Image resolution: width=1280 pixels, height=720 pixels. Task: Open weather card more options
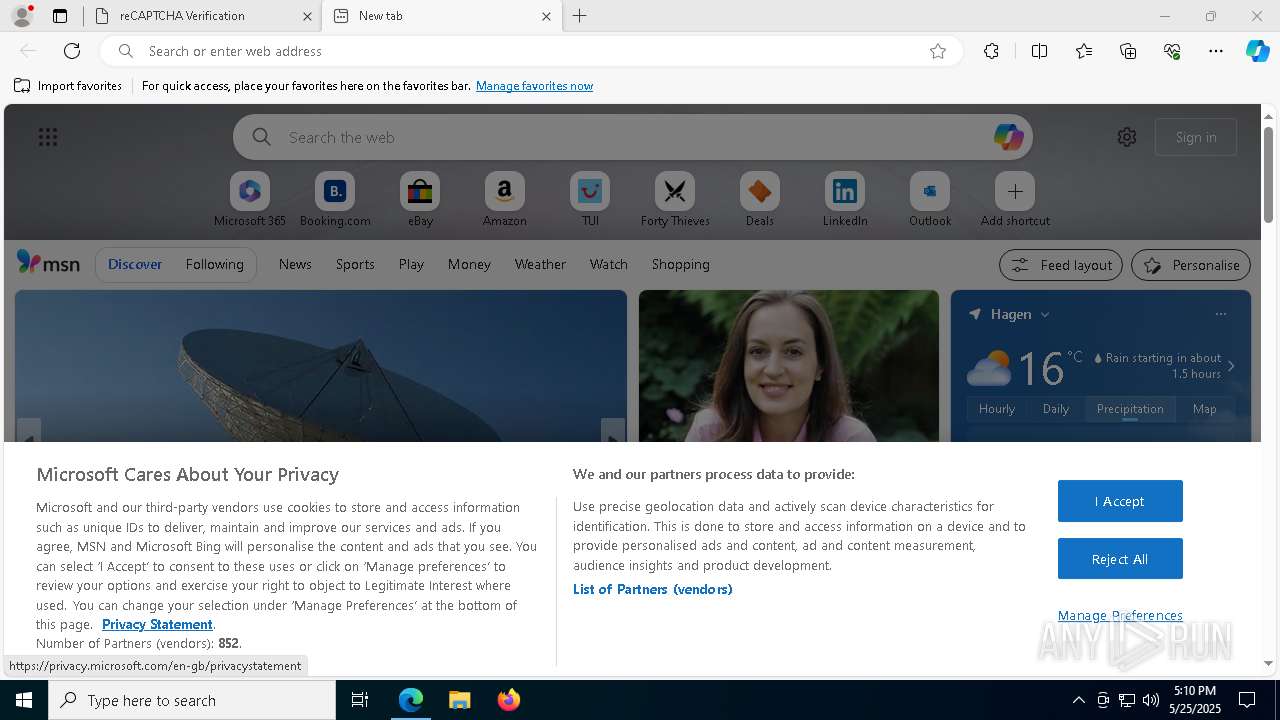pos(1220,314)
